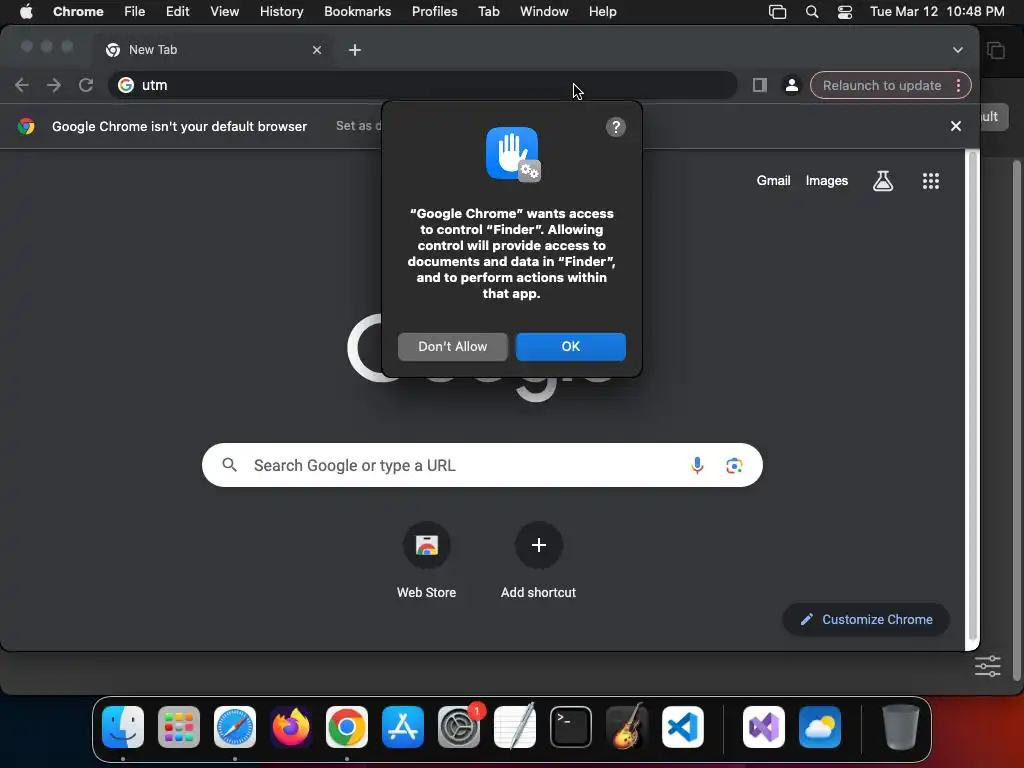Viewport: 1024px width, 768px height.
Task: Open the Web Store shortcut
Action: [426, 545]
